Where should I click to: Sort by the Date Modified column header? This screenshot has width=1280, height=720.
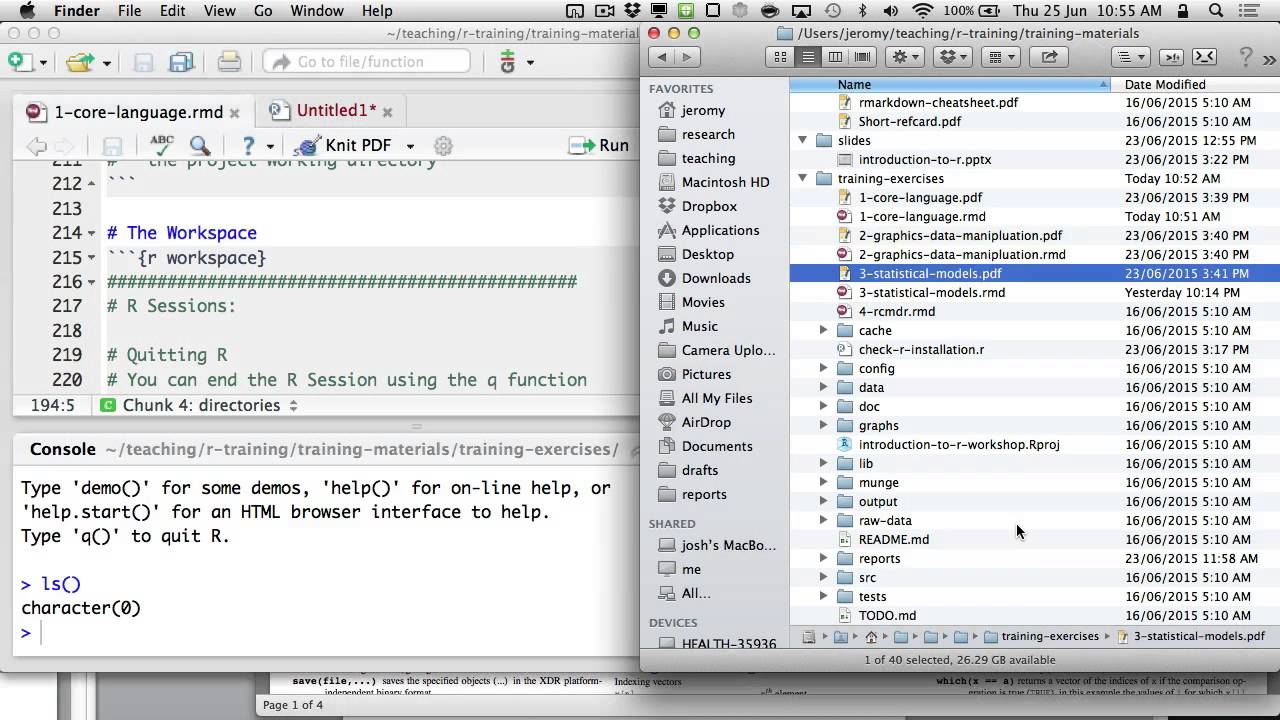pyautogui.click(x=1196, y=84)
